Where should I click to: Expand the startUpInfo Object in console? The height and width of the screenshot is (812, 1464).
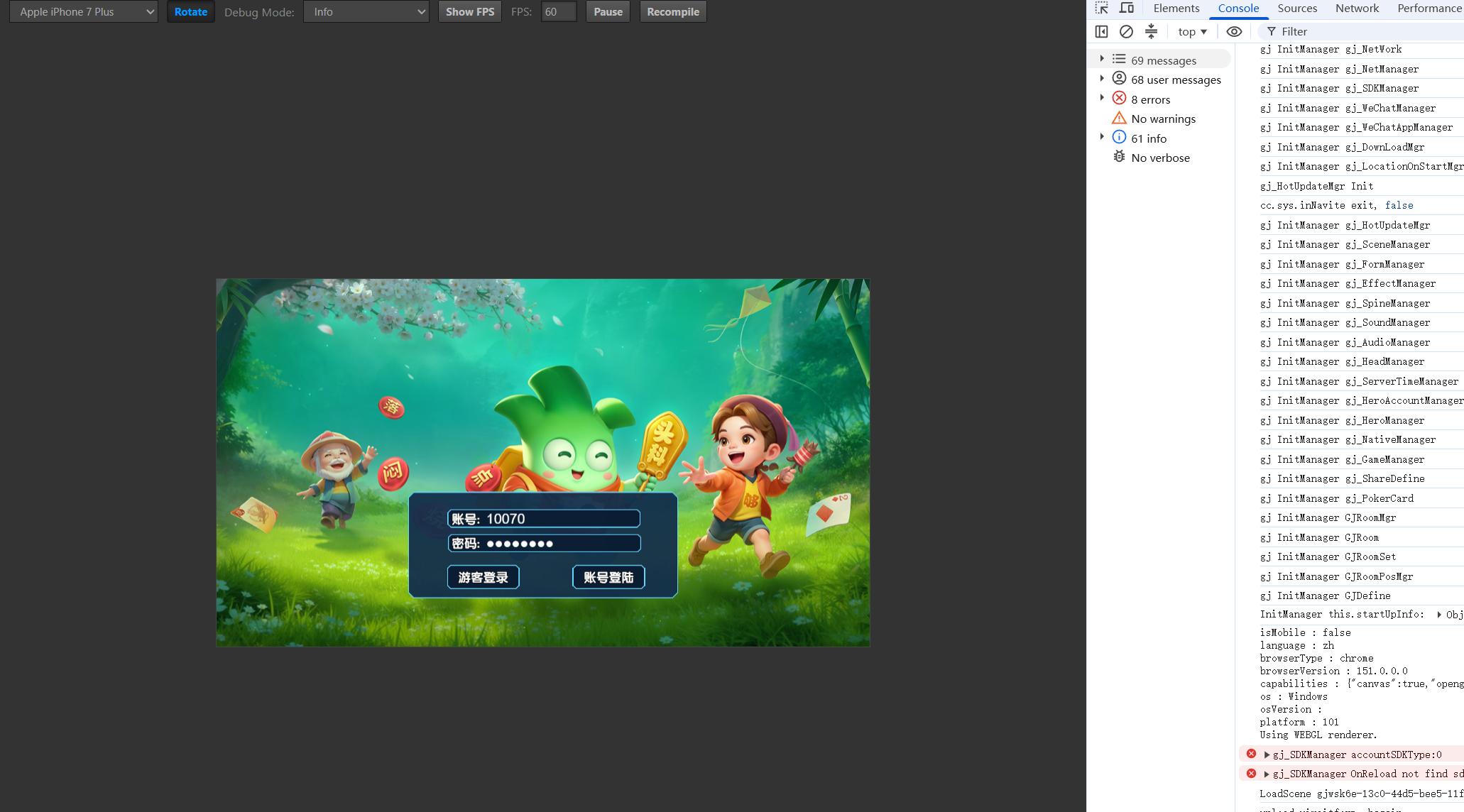click(1438, 614)
